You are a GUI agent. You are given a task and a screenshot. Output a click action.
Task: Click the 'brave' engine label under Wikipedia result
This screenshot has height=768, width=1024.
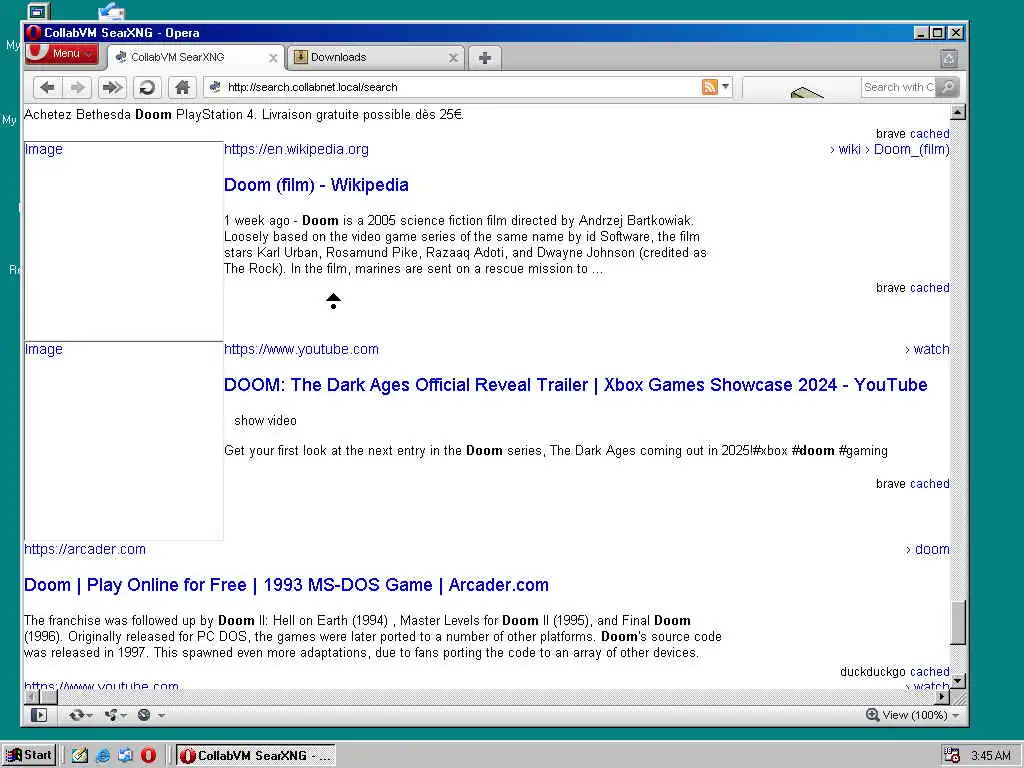click(891, 288)
